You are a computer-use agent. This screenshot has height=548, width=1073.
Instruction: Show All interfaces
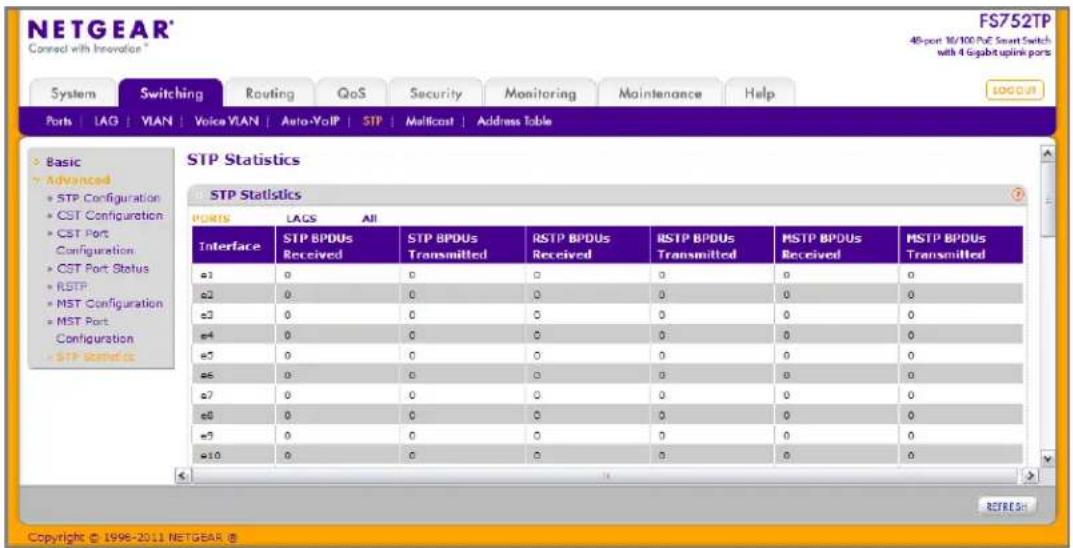click(372, 219)
